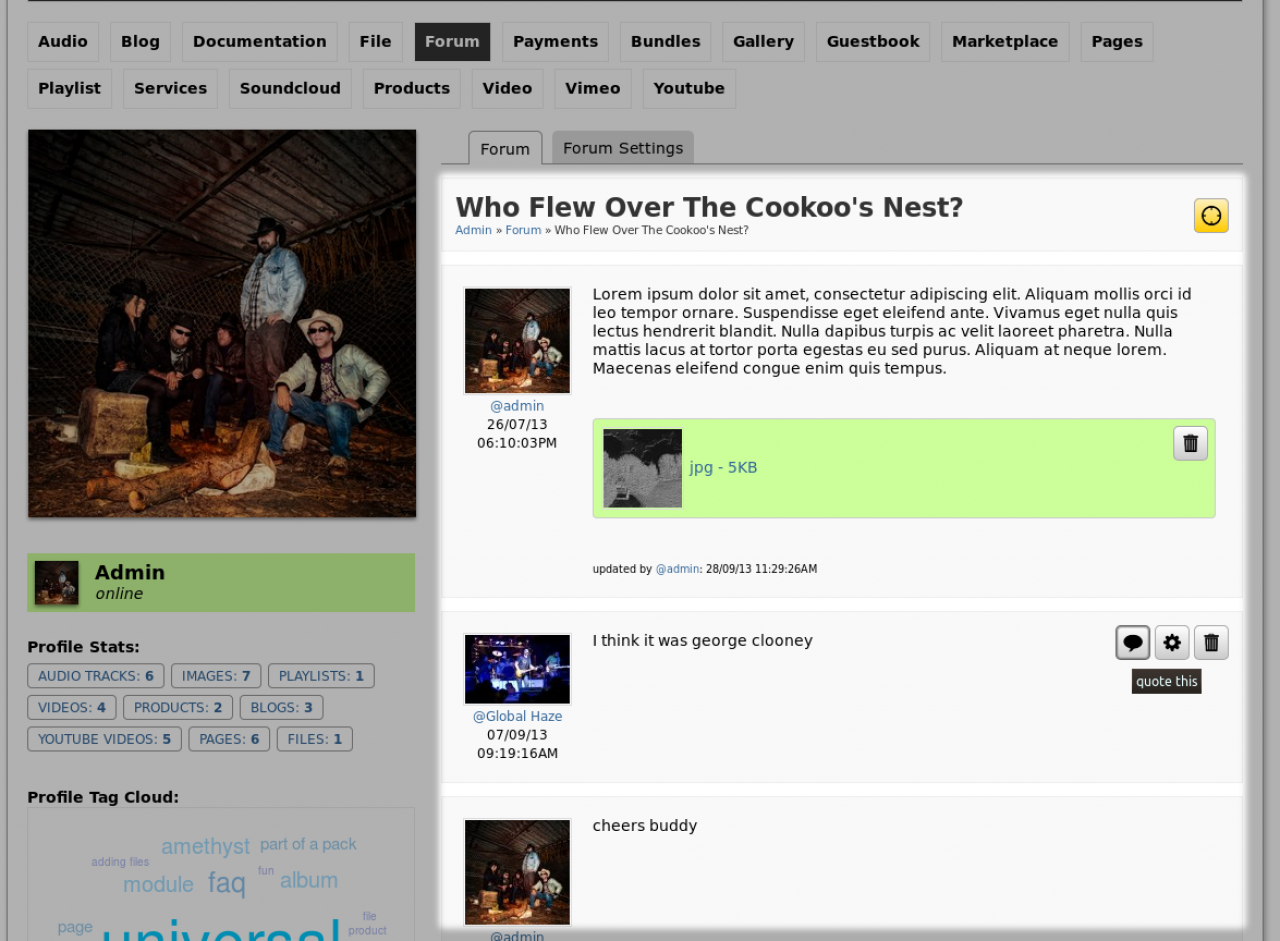Open settings gear on George Clooney post
This screenshot has width=1280, height=941.
1172,643
